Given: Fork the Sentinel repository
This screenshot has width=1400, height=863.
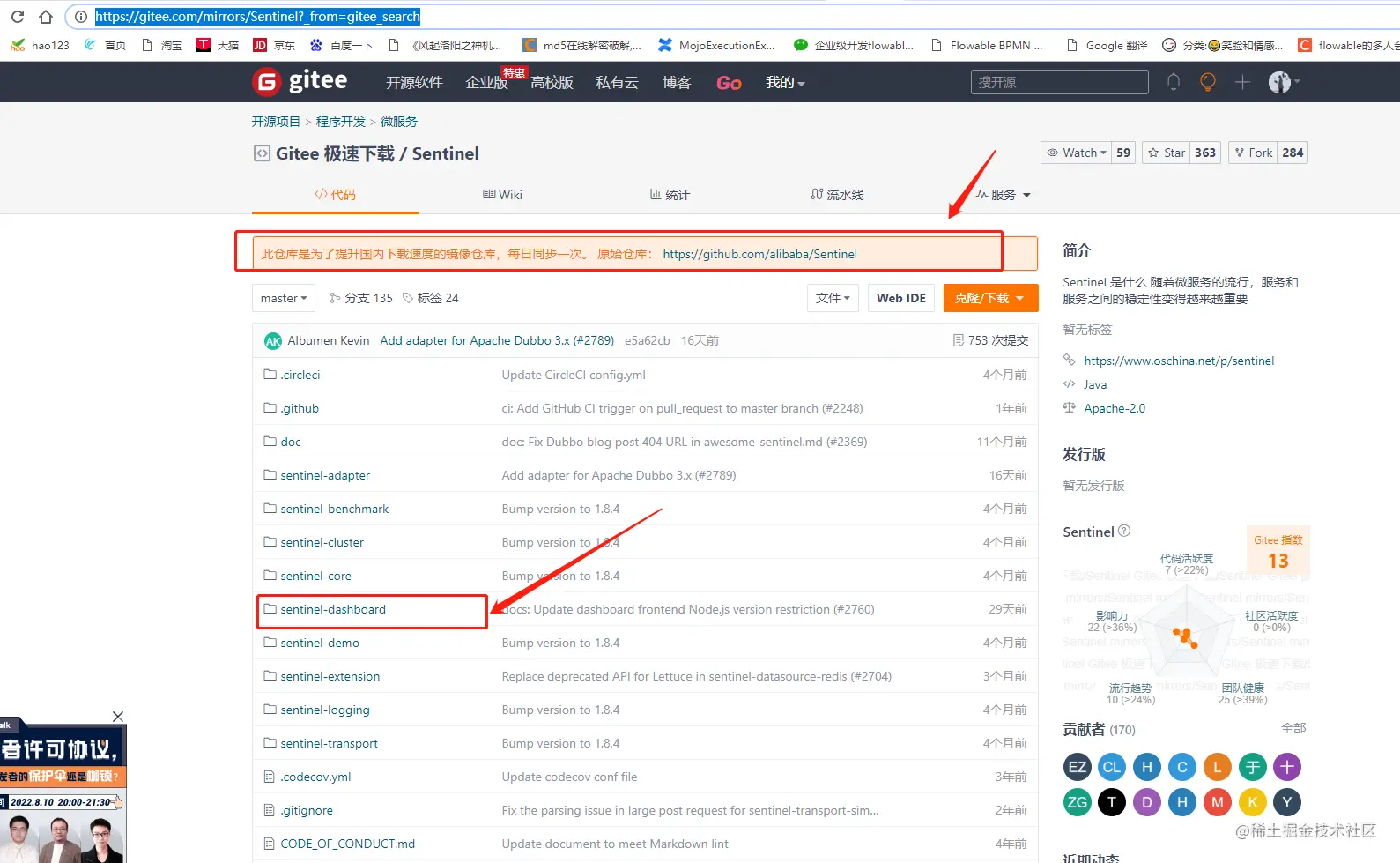Looking at the screenshot, I should click(1253, 153).
